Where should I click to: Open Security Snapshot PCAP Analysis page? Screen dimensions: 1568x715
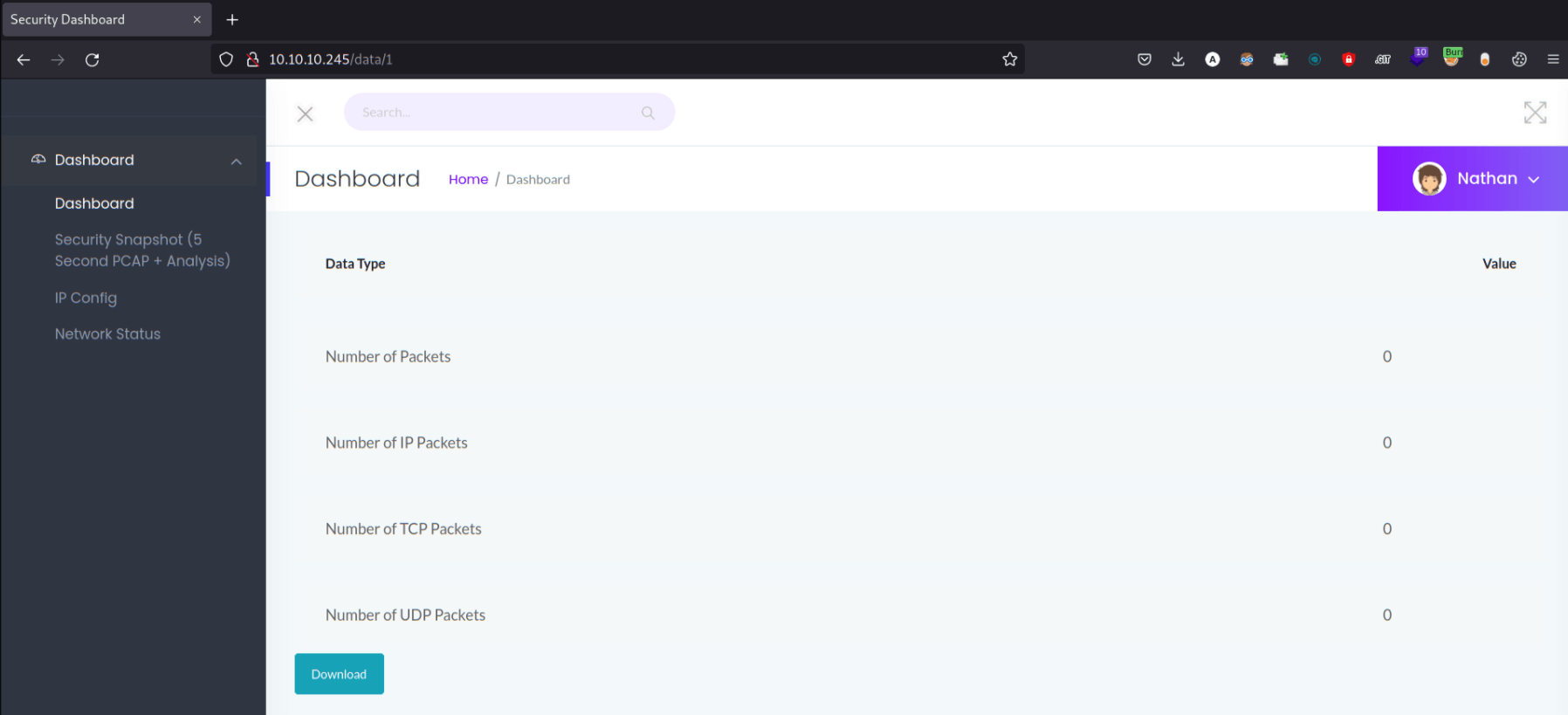(x=142, y=250)
